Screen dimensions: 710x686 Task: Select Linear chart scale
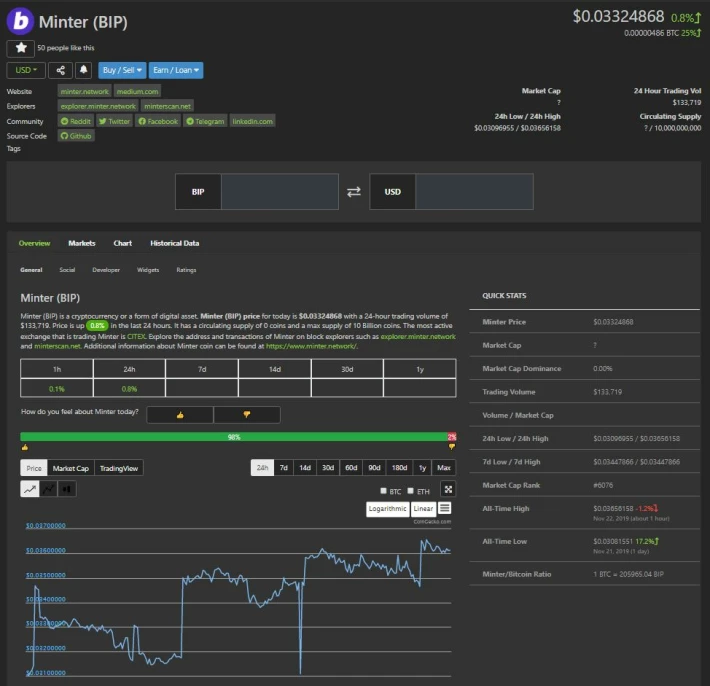pyautogui.click(x=423, y=509)
